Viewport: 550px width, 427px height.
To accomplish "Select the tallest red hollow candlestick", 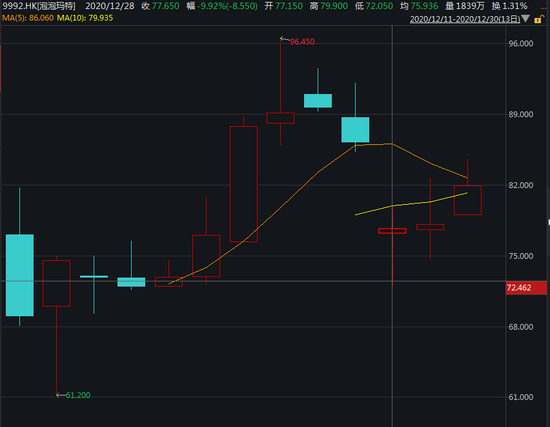I will pyautogui.click(x=244, y=184).
